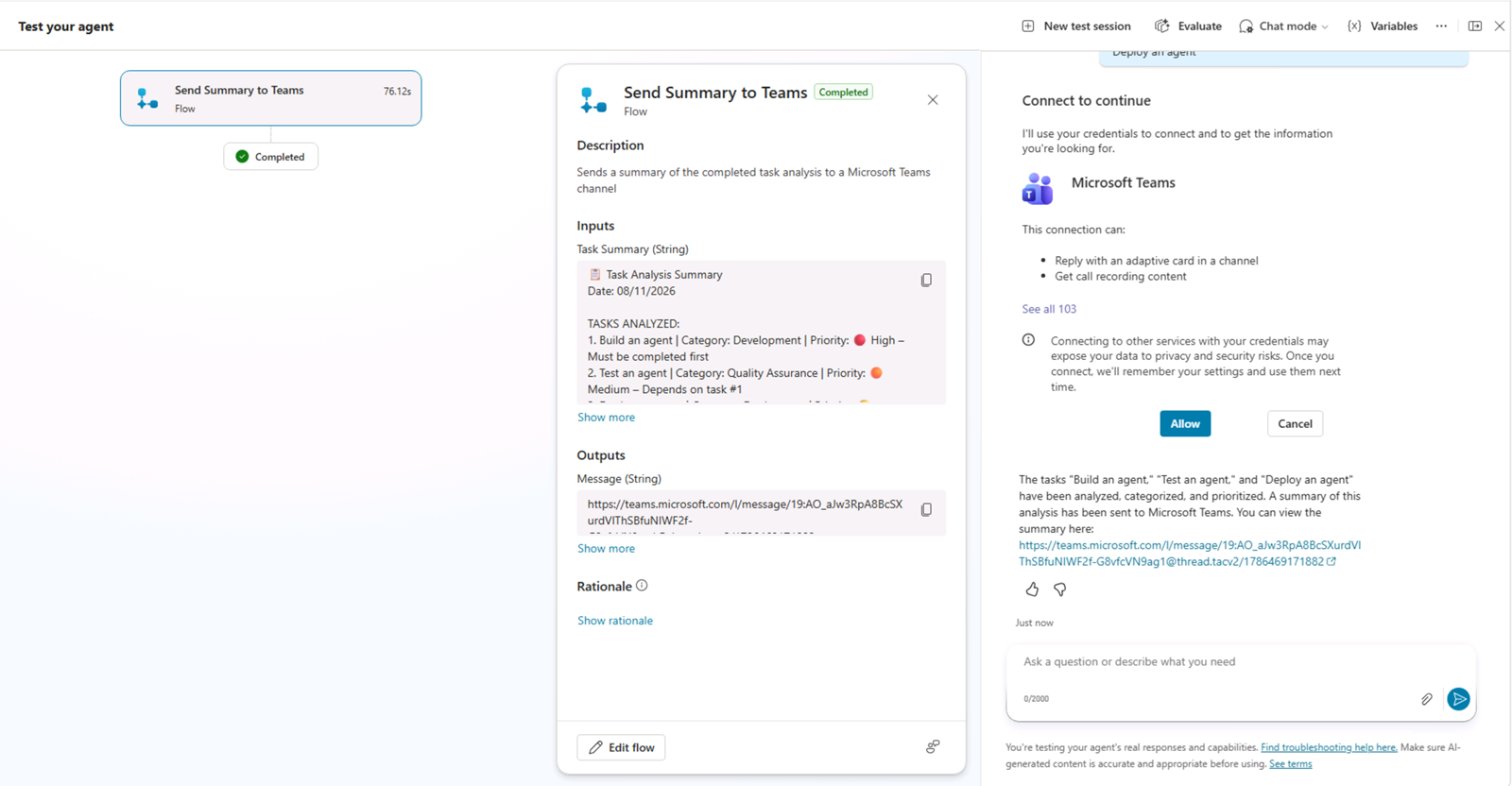Open the flow editor with Edit flow
Viewport: 1512px width, 786px height.
pyautogui.click(x=621, y=747)
